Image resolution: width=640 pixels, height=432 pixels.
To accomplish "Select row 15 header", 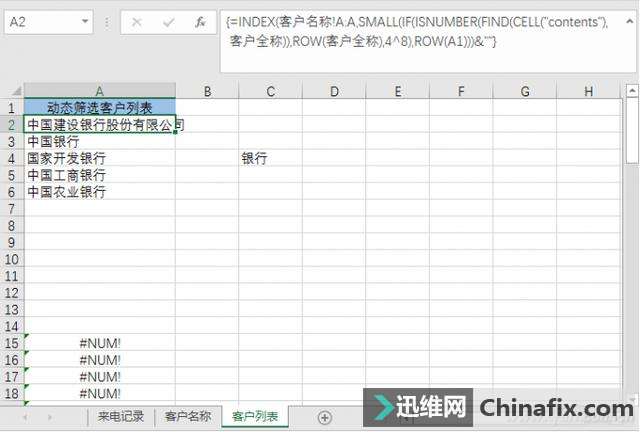I will tap(11, 343).
